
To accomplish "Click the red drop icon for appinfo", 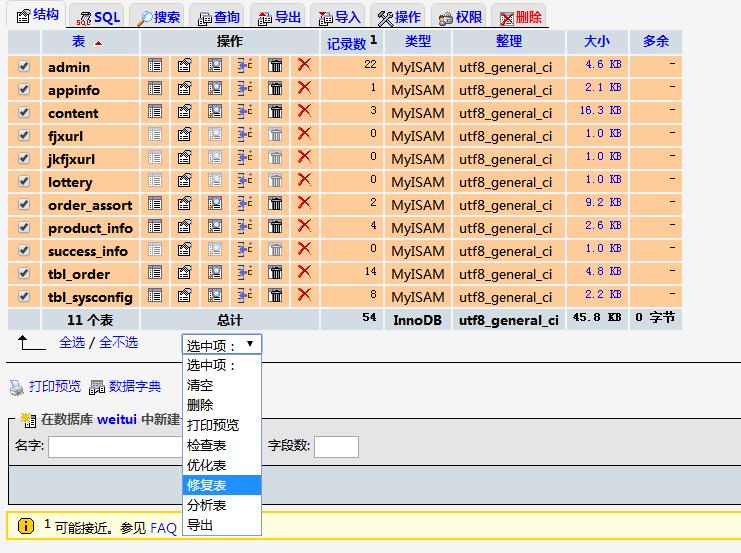I will [x=304, y=88].
